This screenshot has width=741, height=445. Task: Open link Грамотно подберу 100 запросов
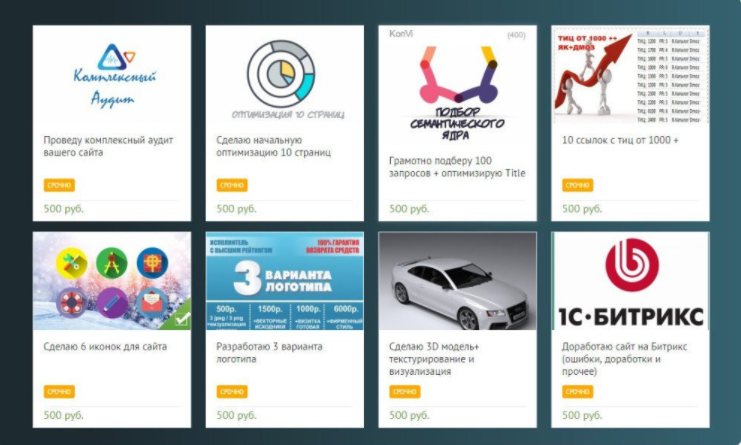point(457,167)
